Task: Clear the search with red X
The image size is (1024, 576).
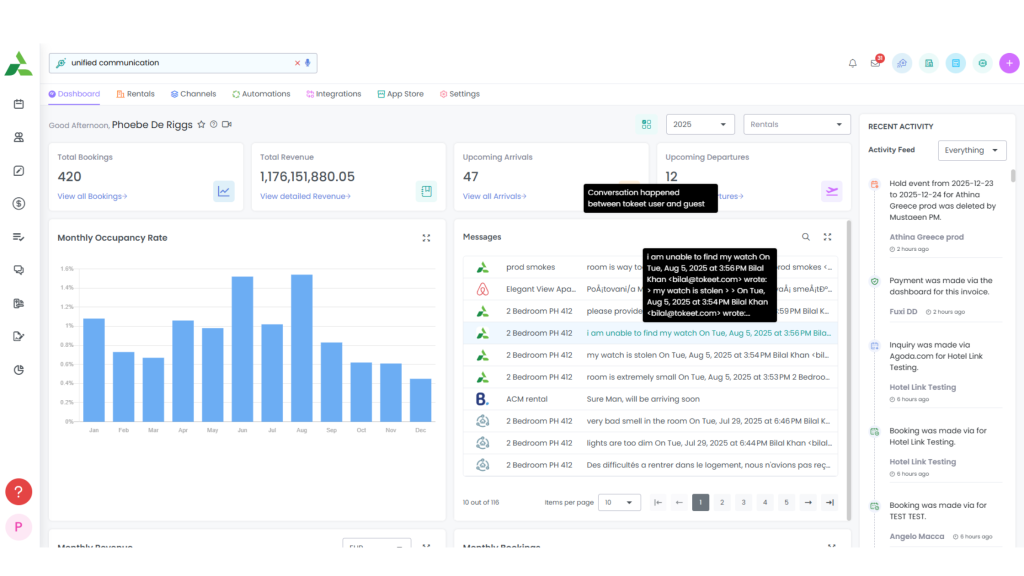Action: (x=297, y=63)
